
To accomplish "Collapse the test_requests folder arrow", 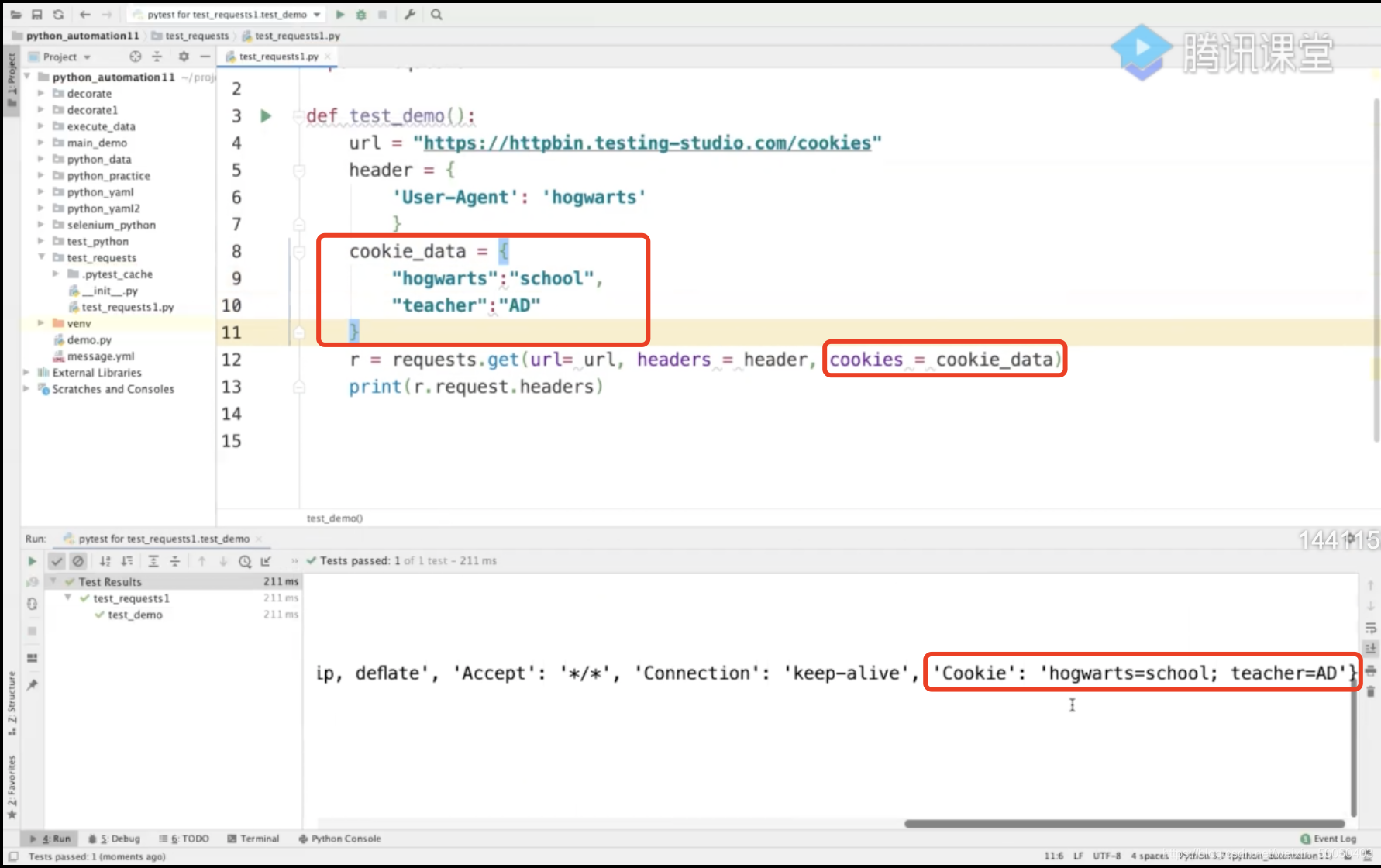I will tap(41, 257).
